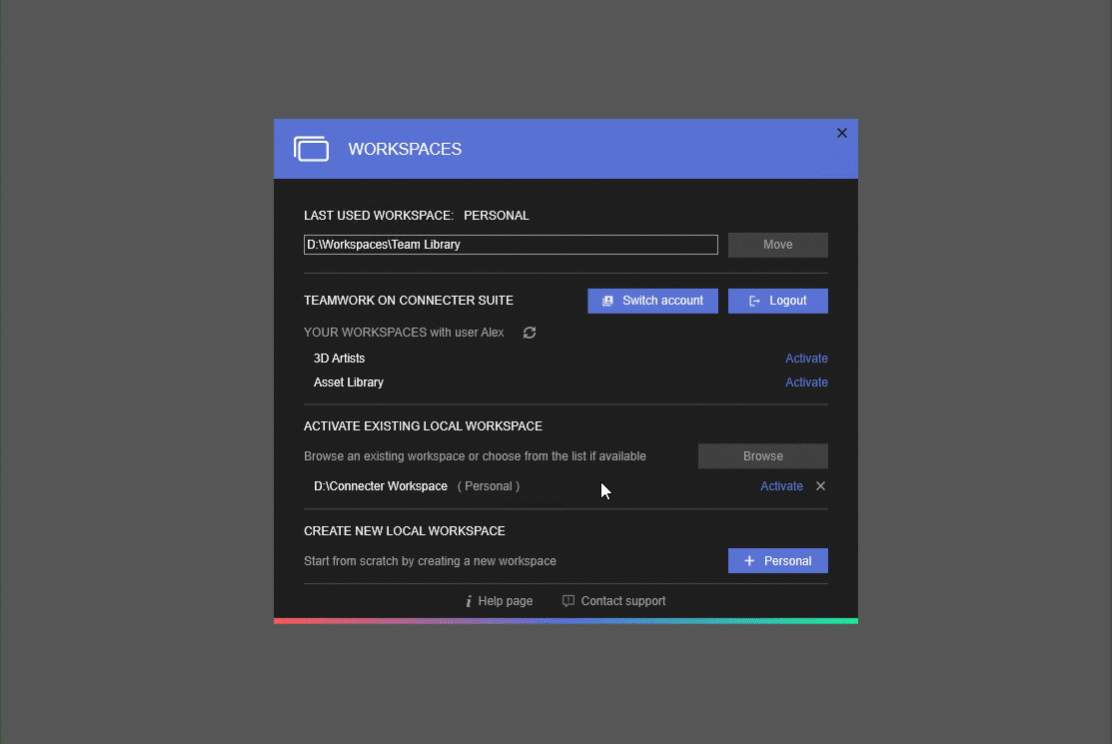The image size is (1112, 744).
Task: Click the Switch account button
Action: (x=652, y=301)
